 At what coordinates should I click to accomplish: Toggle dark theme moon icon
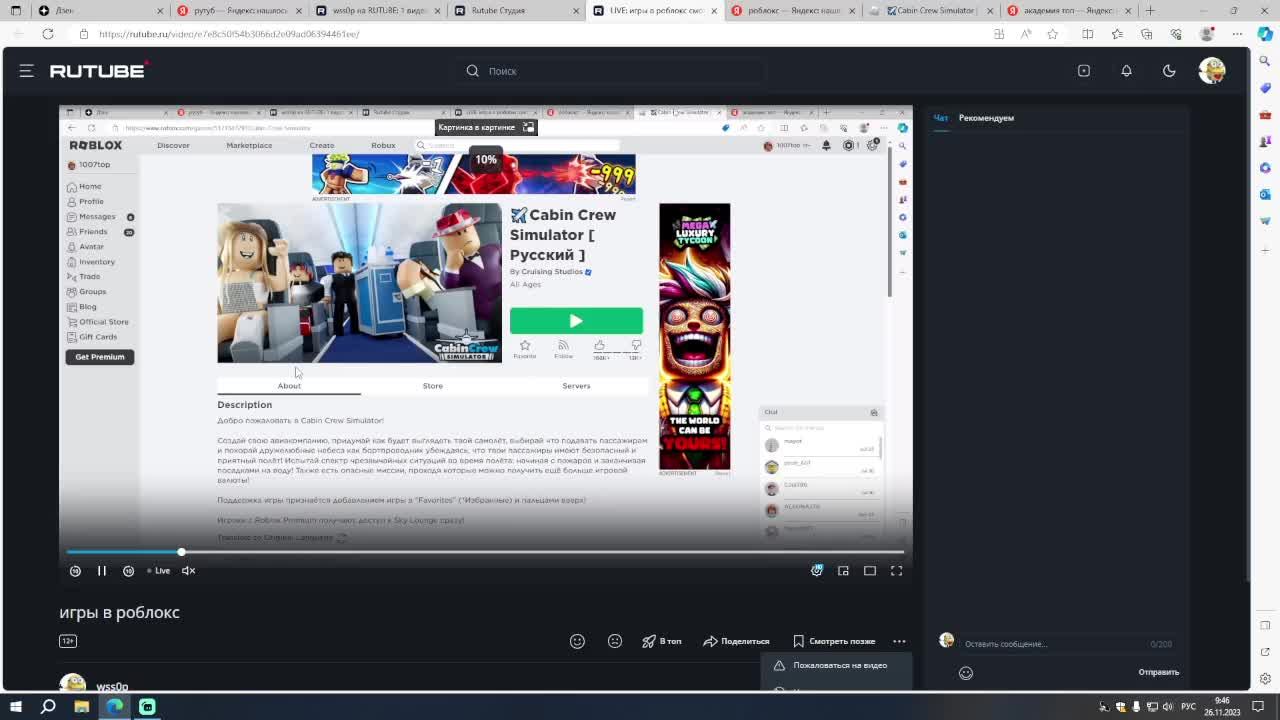(1169, 71)
